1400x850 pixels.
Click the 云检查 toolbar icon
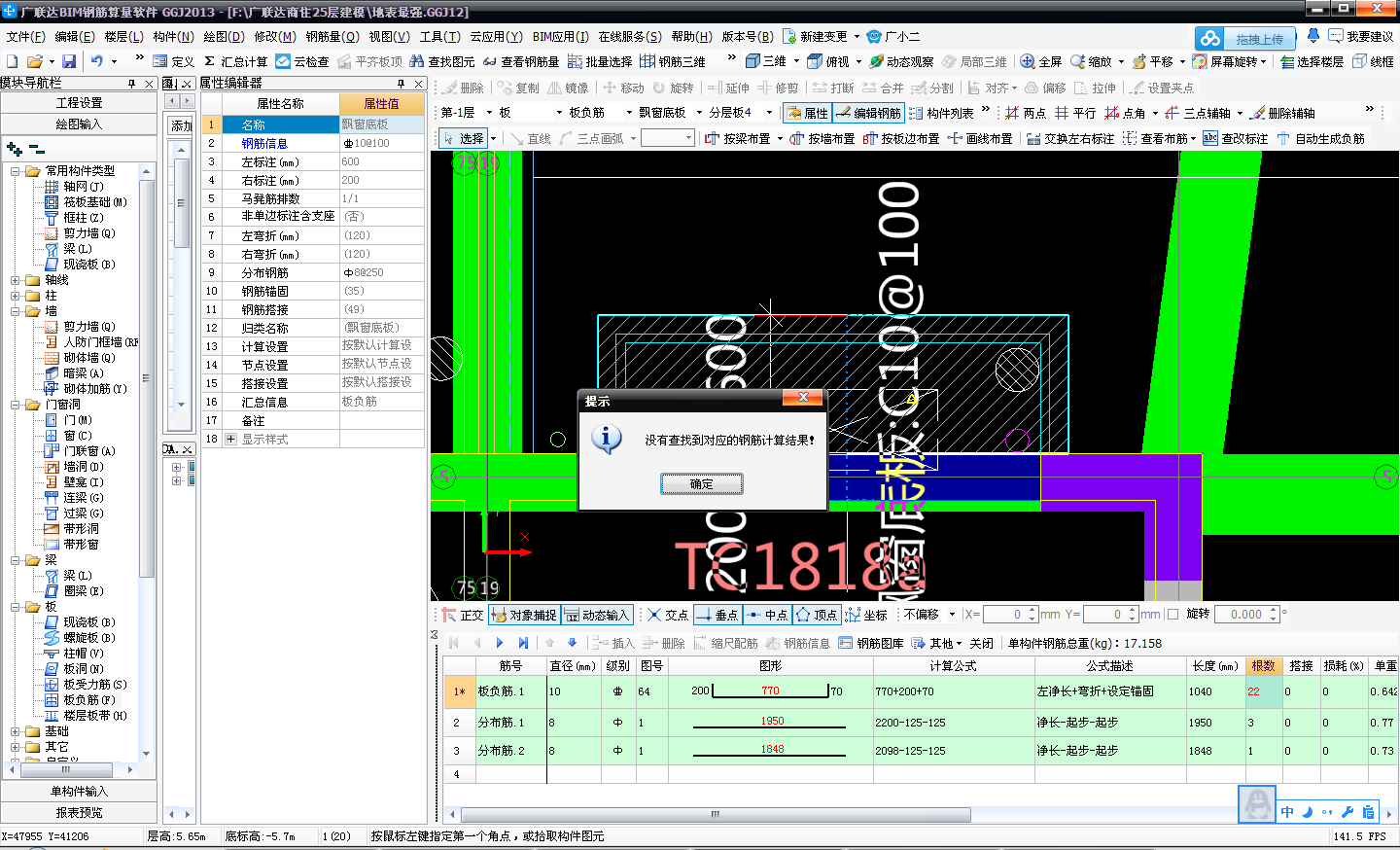[283, 61]
